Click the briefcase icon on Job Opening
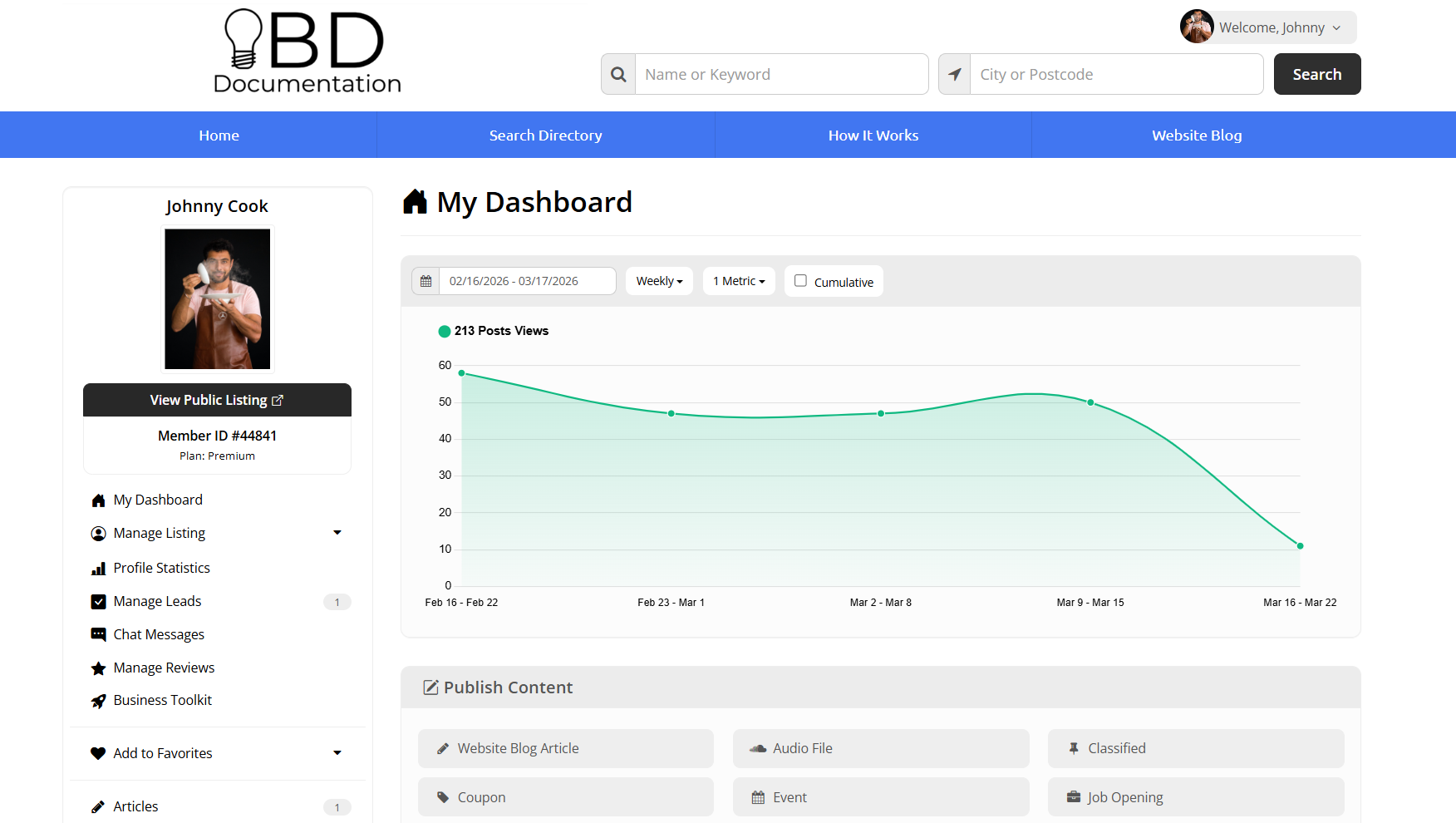Viewport: 1456px width, 823px height. pos(1074,797)
